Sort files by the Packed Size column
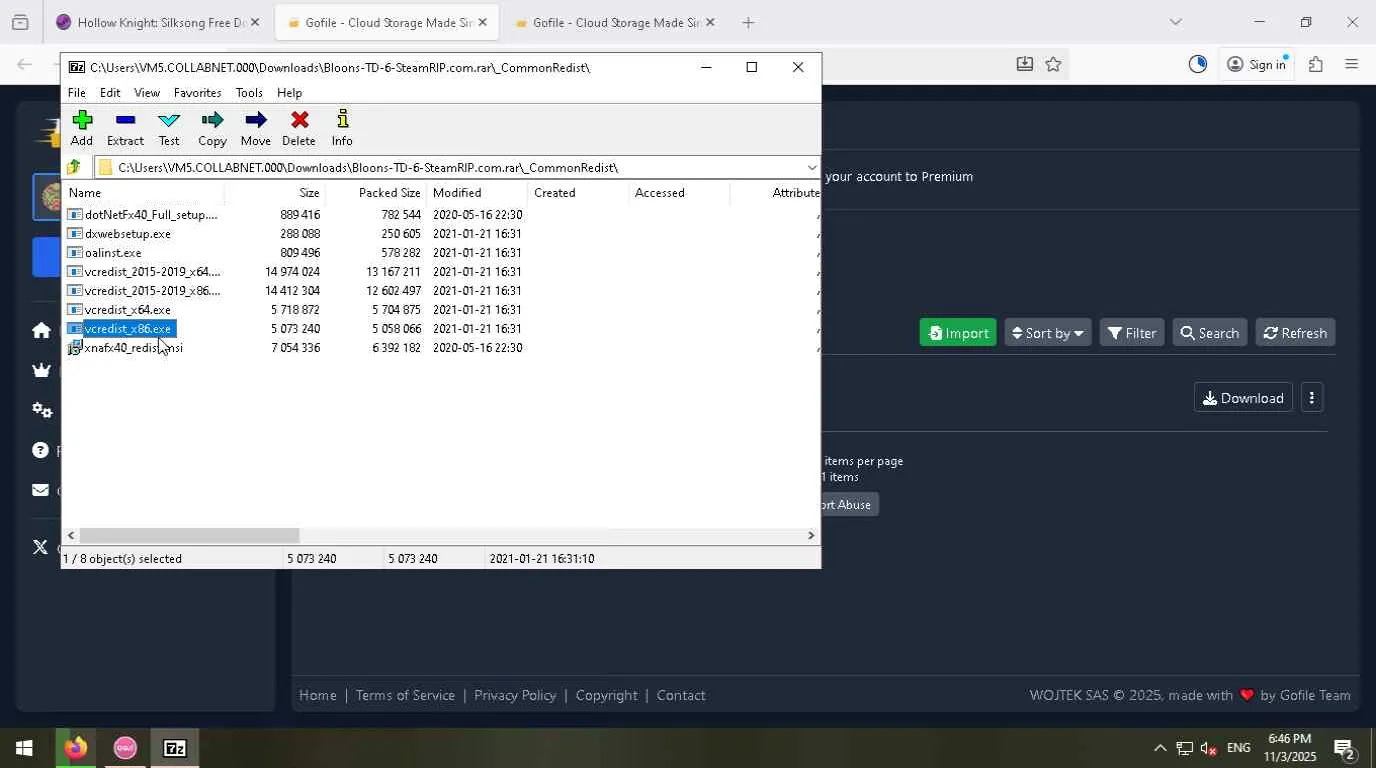This screenshot has width=1376, height=768. [x=376, y=193]
